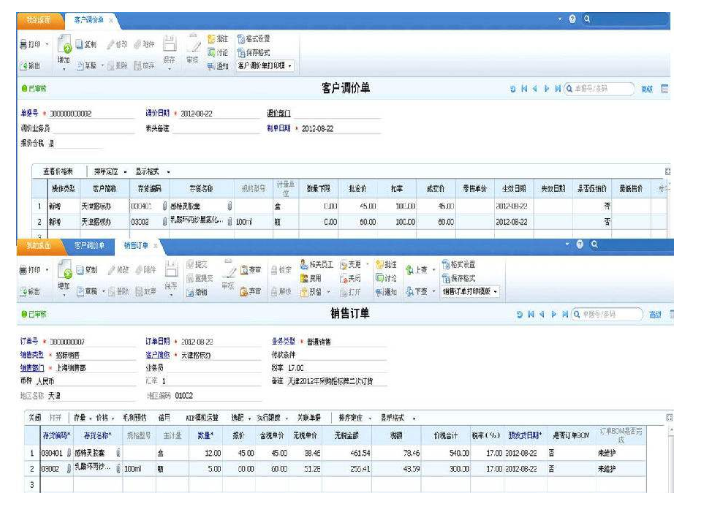Switch to the orange first tab in the upper window
Image resolution: width=702 pixels, height=506 pixels.
click(x=39, y=20)
